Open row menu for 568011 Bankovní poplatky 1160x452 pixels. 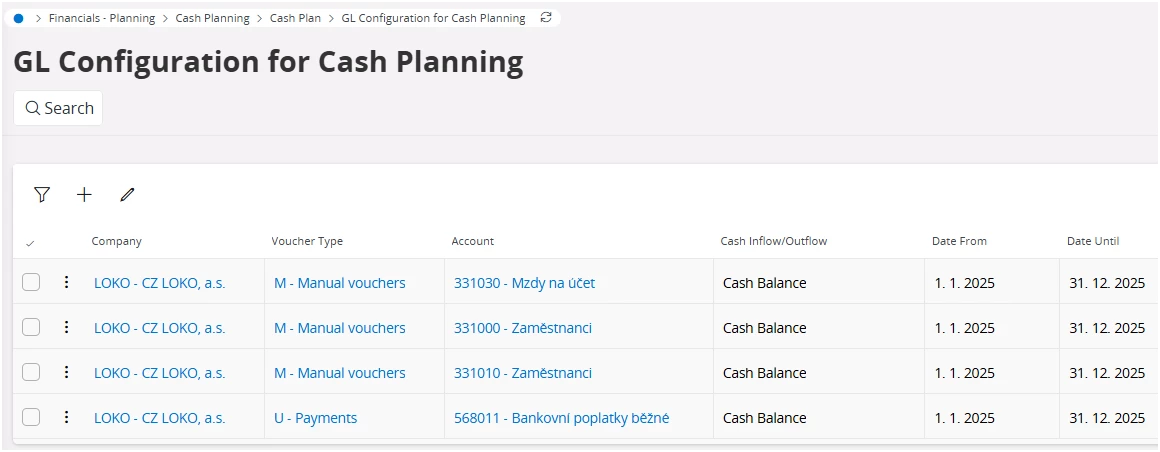point(67,417)
